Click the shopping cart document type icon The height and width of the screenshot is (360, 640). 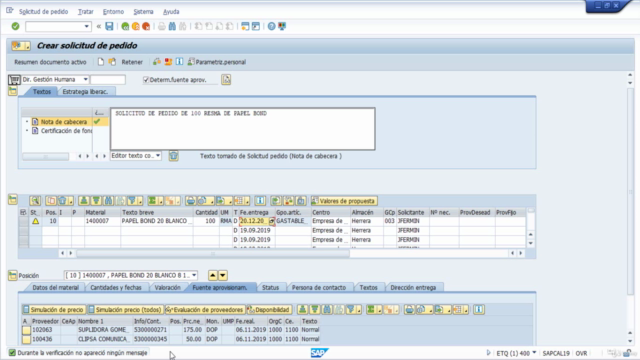click(x=14, y=79)
